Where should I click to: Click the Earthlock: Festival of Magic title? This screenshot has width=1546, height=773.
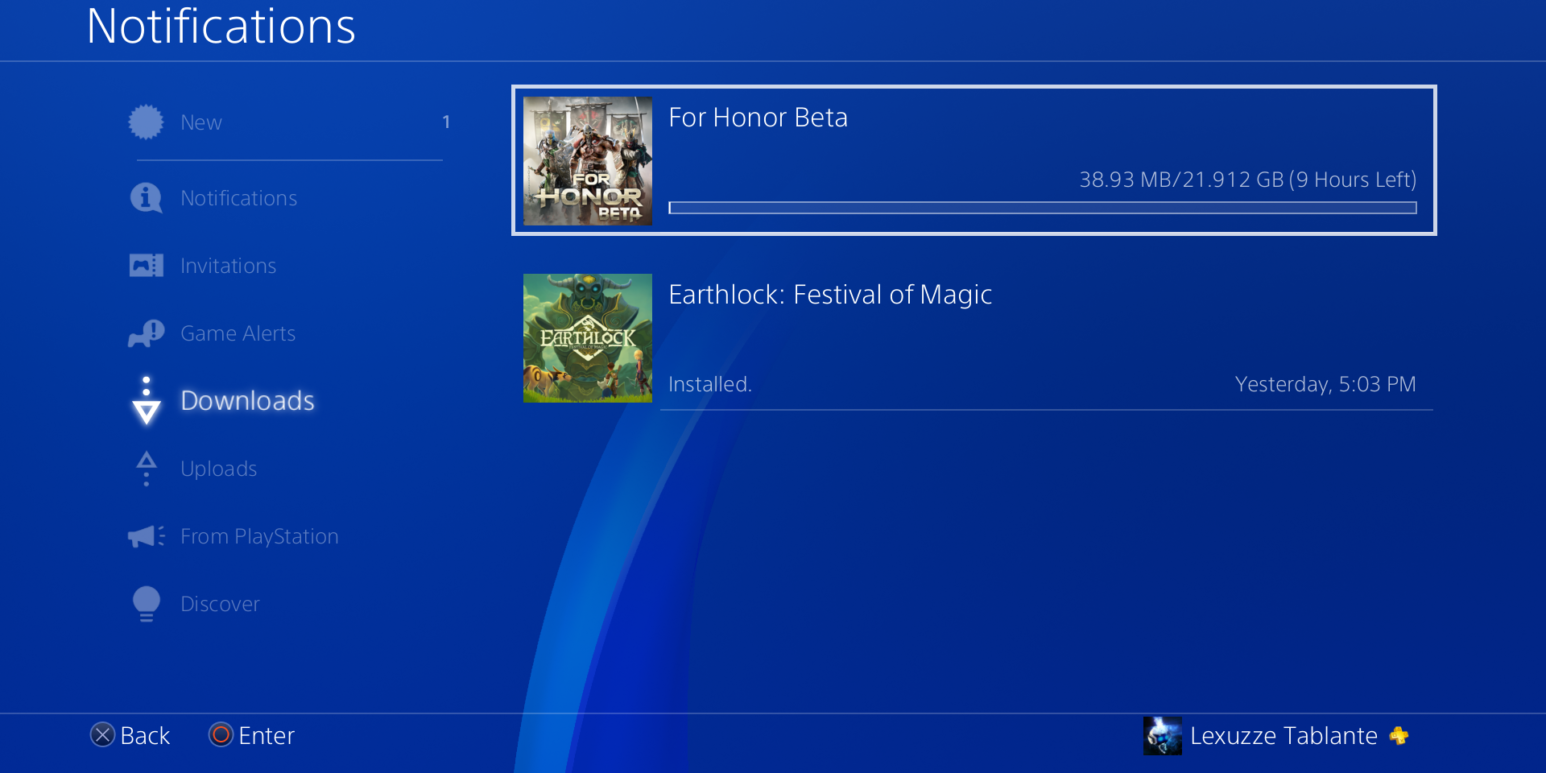[x=830, y=295]
